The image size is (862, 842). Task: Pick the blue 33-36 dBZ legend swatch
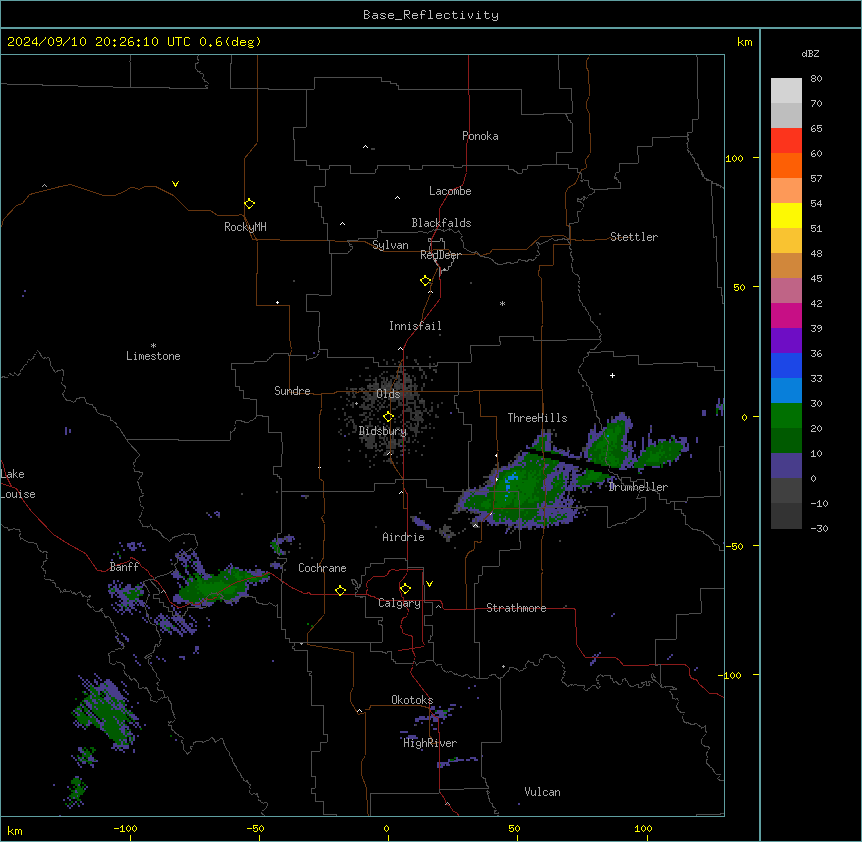tap(786, 365)
